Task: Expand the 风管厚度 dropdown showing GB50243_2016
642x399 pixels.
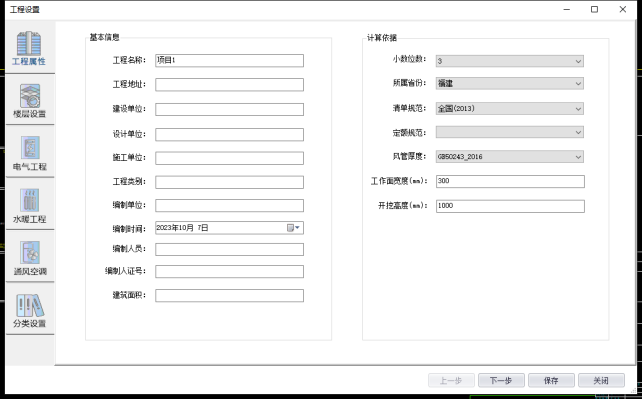Action: pyautogui.click(x=510, y=157)
